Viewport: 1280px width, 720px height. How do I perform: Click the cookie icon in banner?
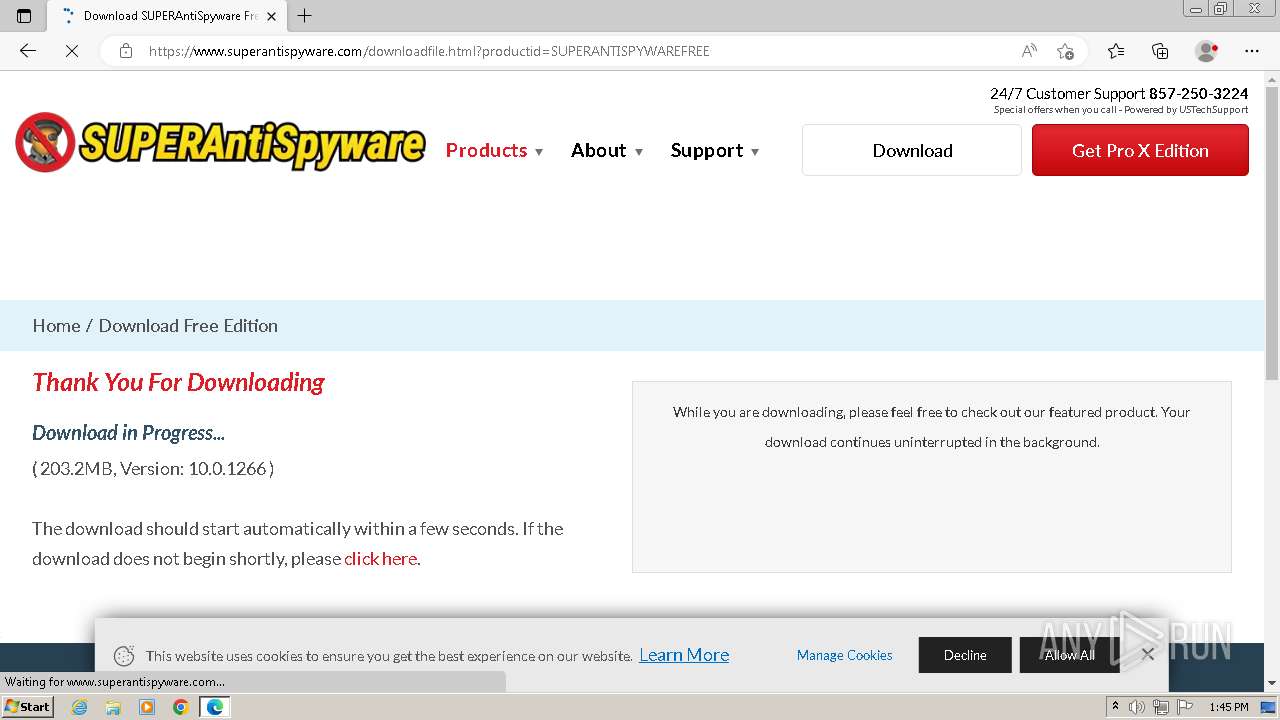(124, 656)
